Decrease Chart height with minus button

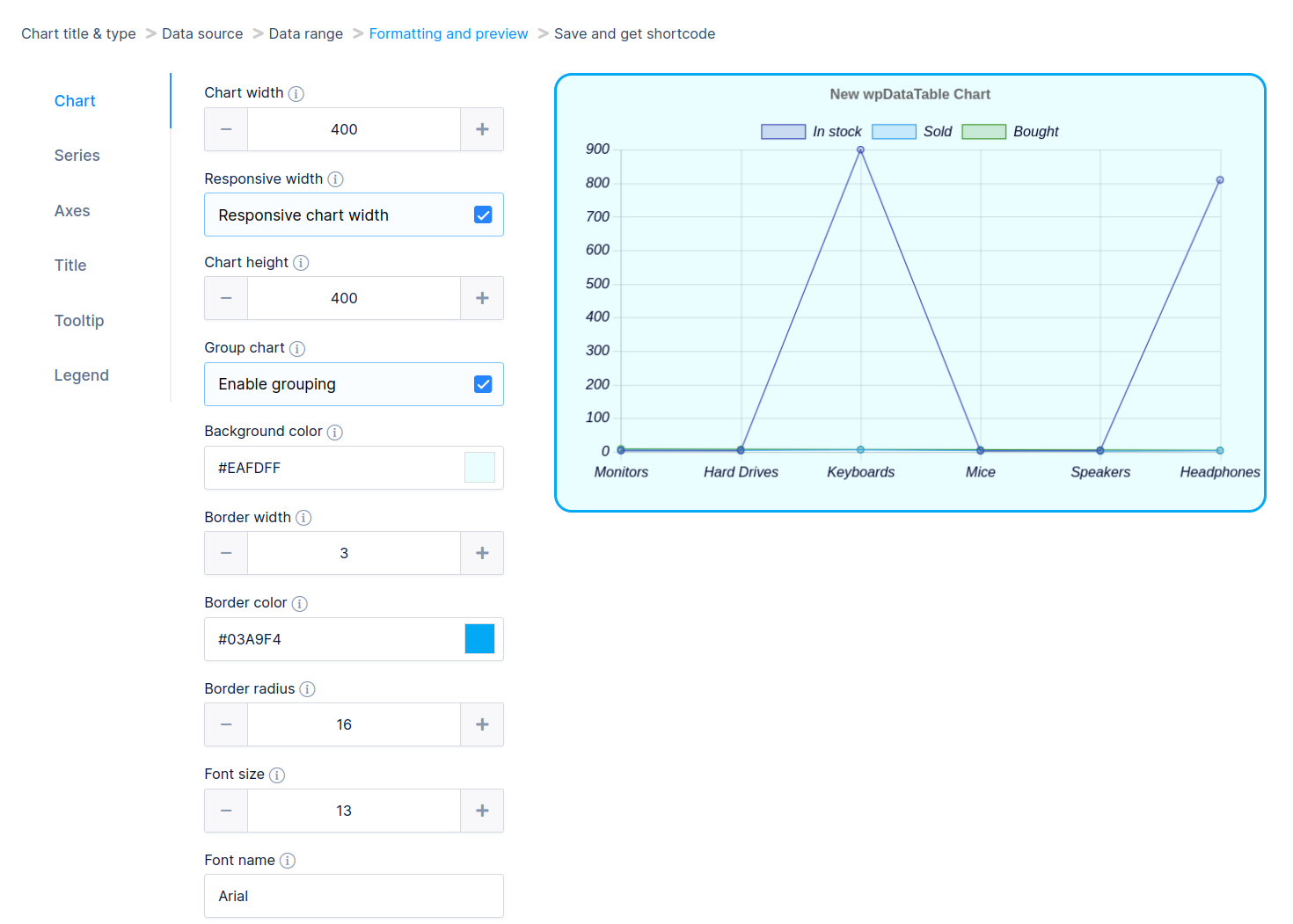(226, 298)
